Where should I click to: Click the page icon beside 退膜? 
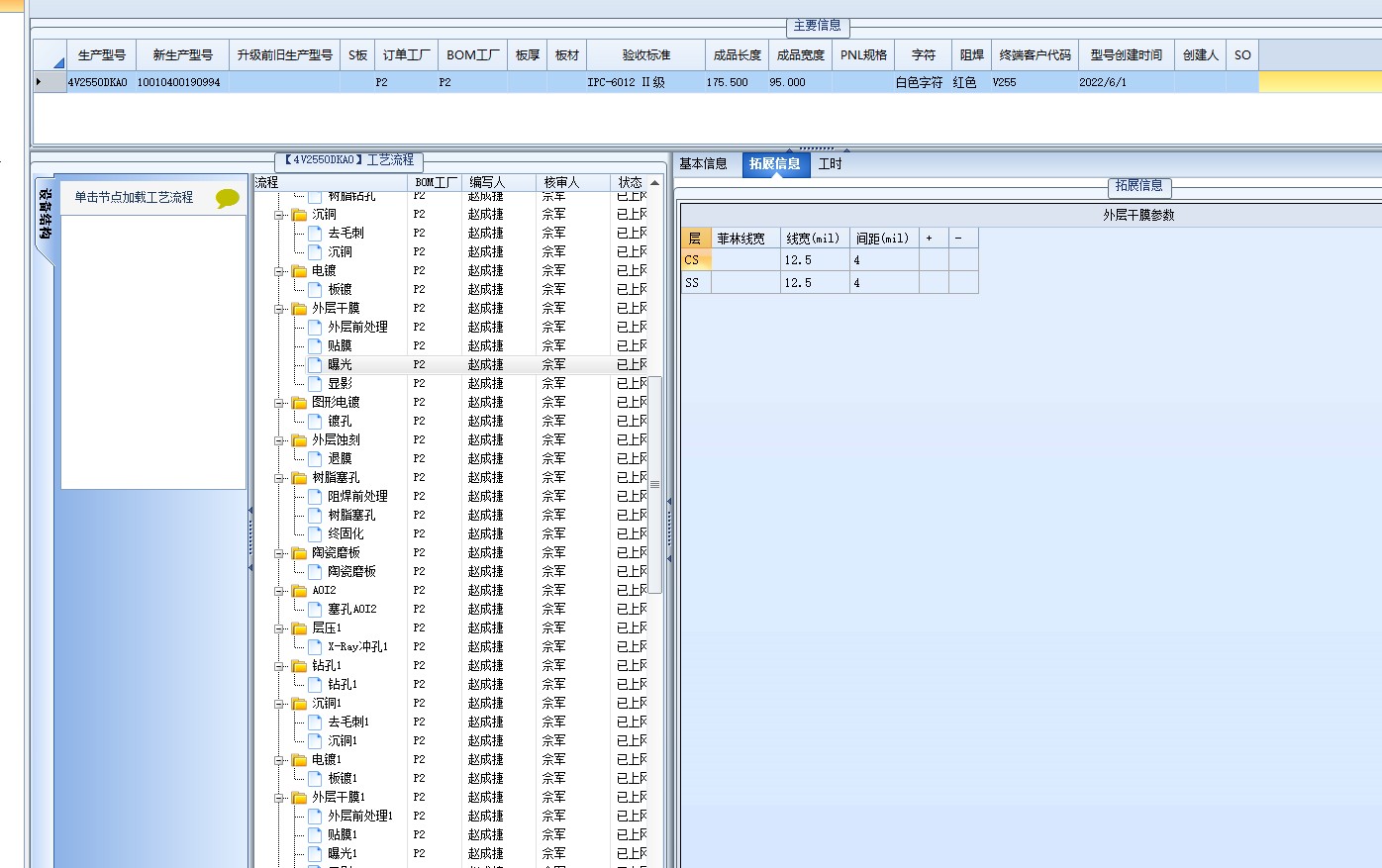315,459
